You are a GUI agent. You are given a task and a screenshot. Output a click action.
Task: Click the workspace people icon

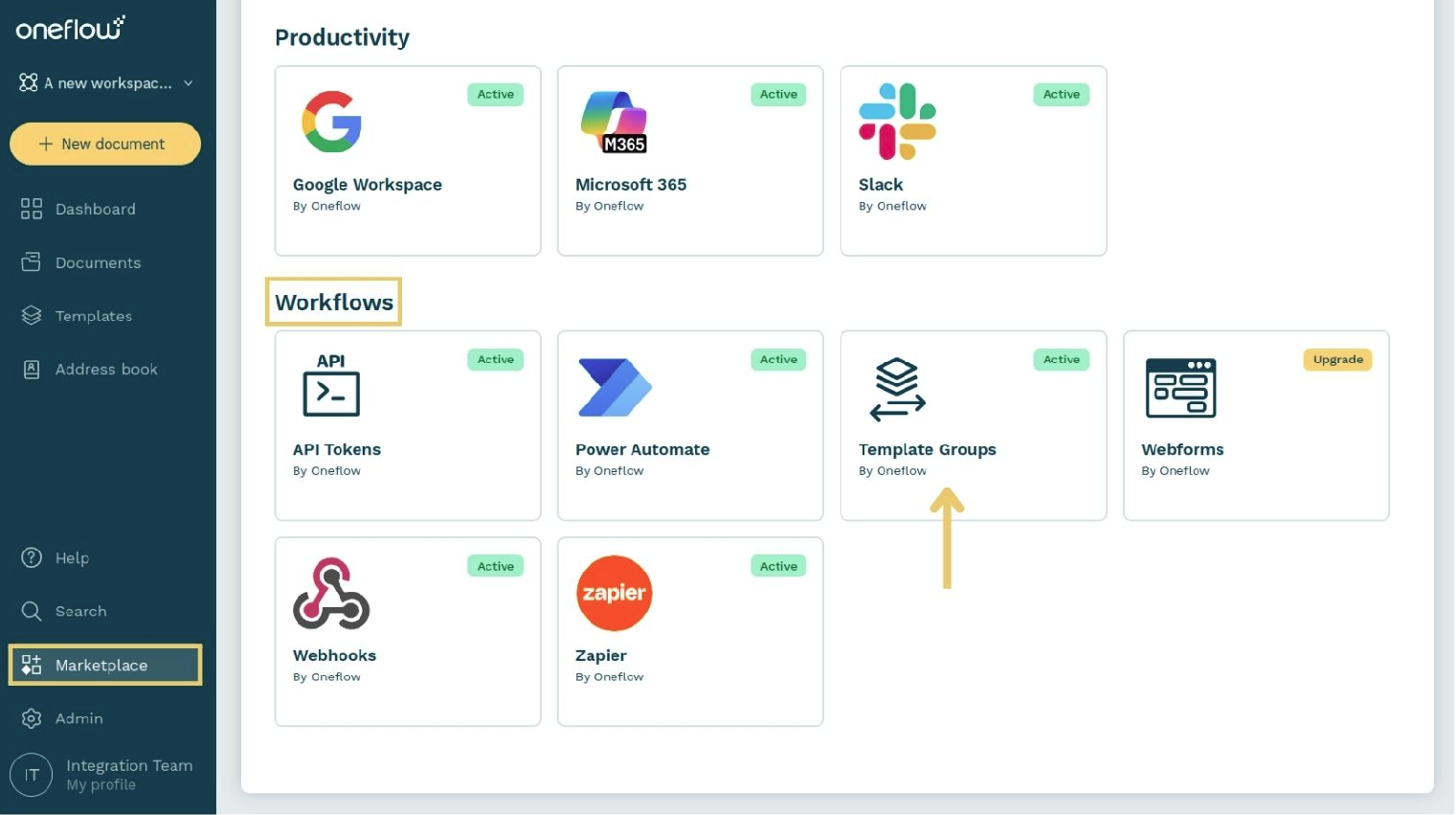click(29, 83)
